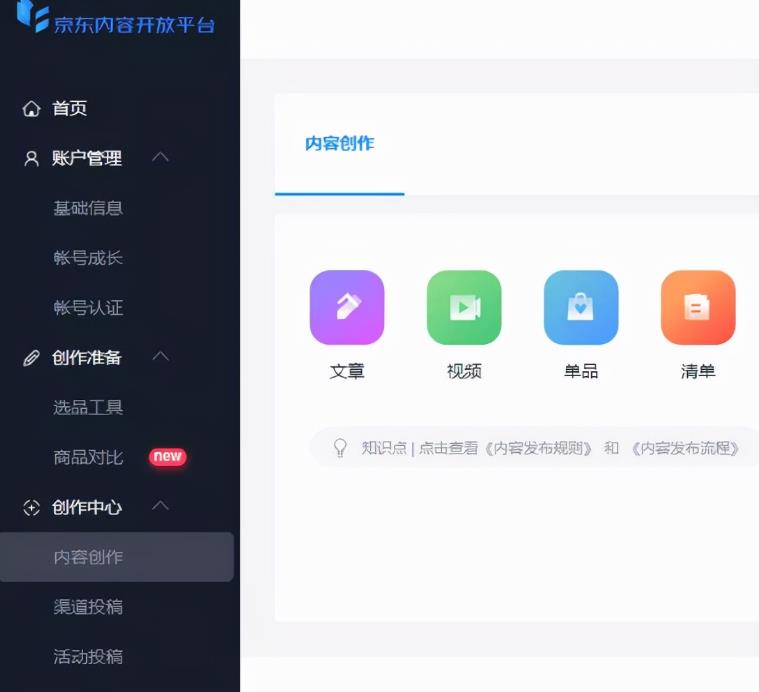This screenshot has width=759, height=692.
Task: Collapse the 创作准备 section chevron
Action: click(160, 357)
